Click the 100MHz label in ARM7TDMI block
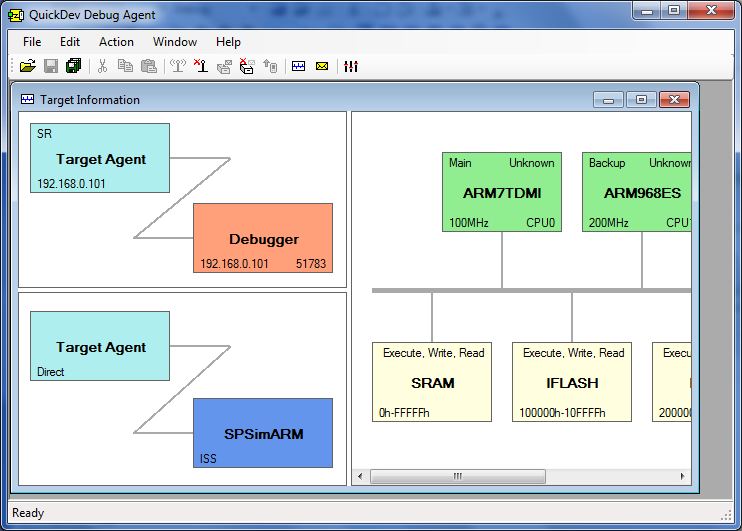The height and width of the screenshot is (531, 742). [468, 222]
